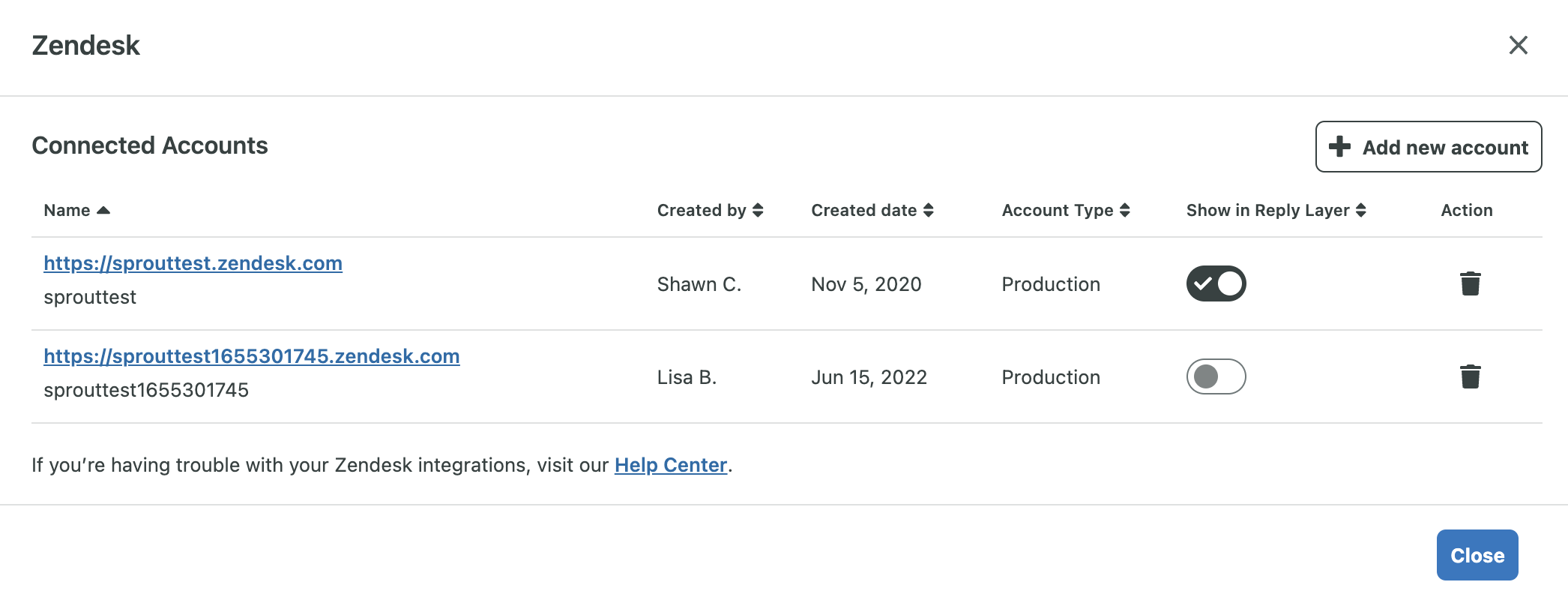Click the blue Close button
The width and height of the screenshot is (1568, 597).
(1477, 555)
